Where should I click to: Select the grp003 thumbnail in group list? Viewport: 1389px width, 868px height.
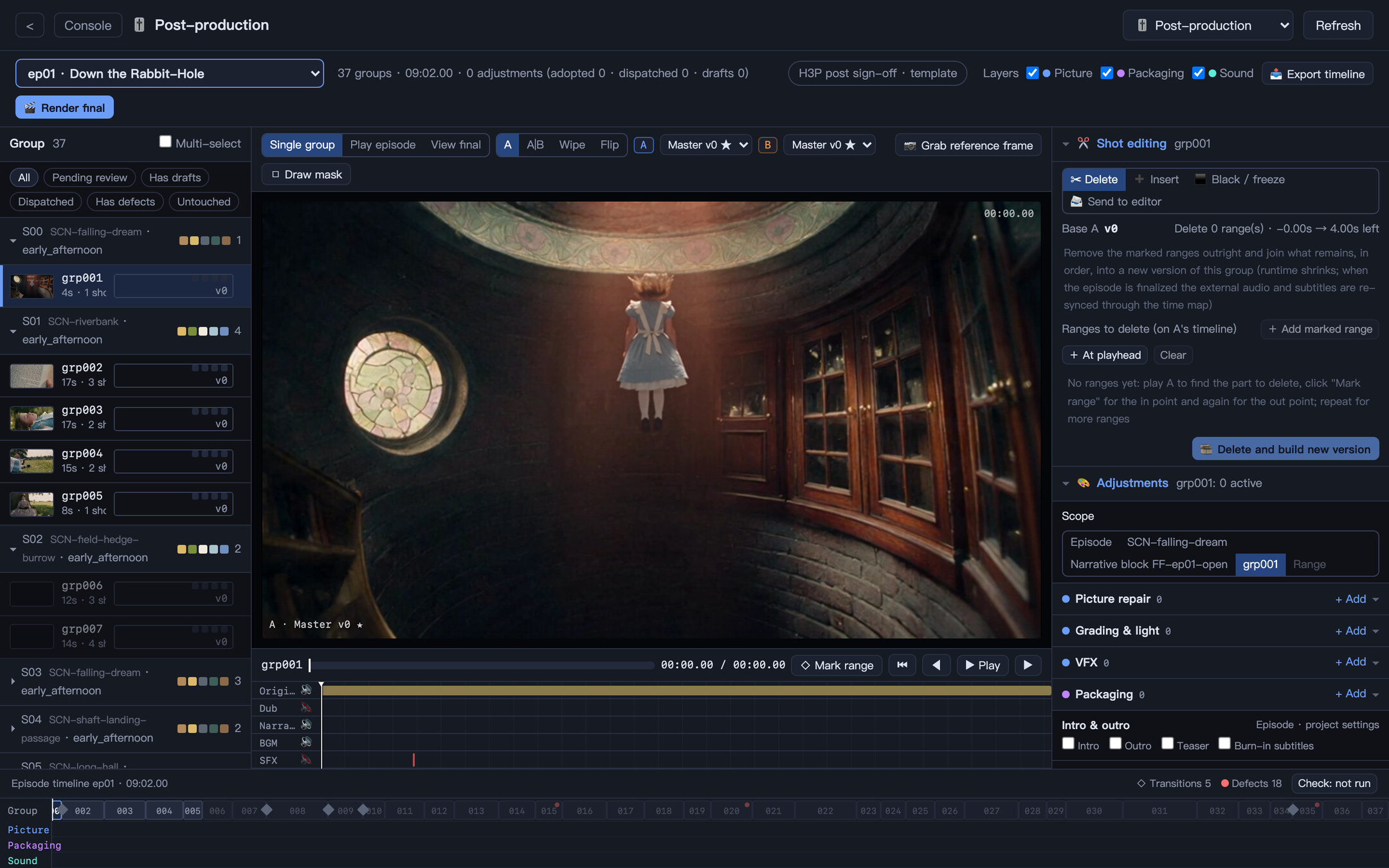click(32, 419)
